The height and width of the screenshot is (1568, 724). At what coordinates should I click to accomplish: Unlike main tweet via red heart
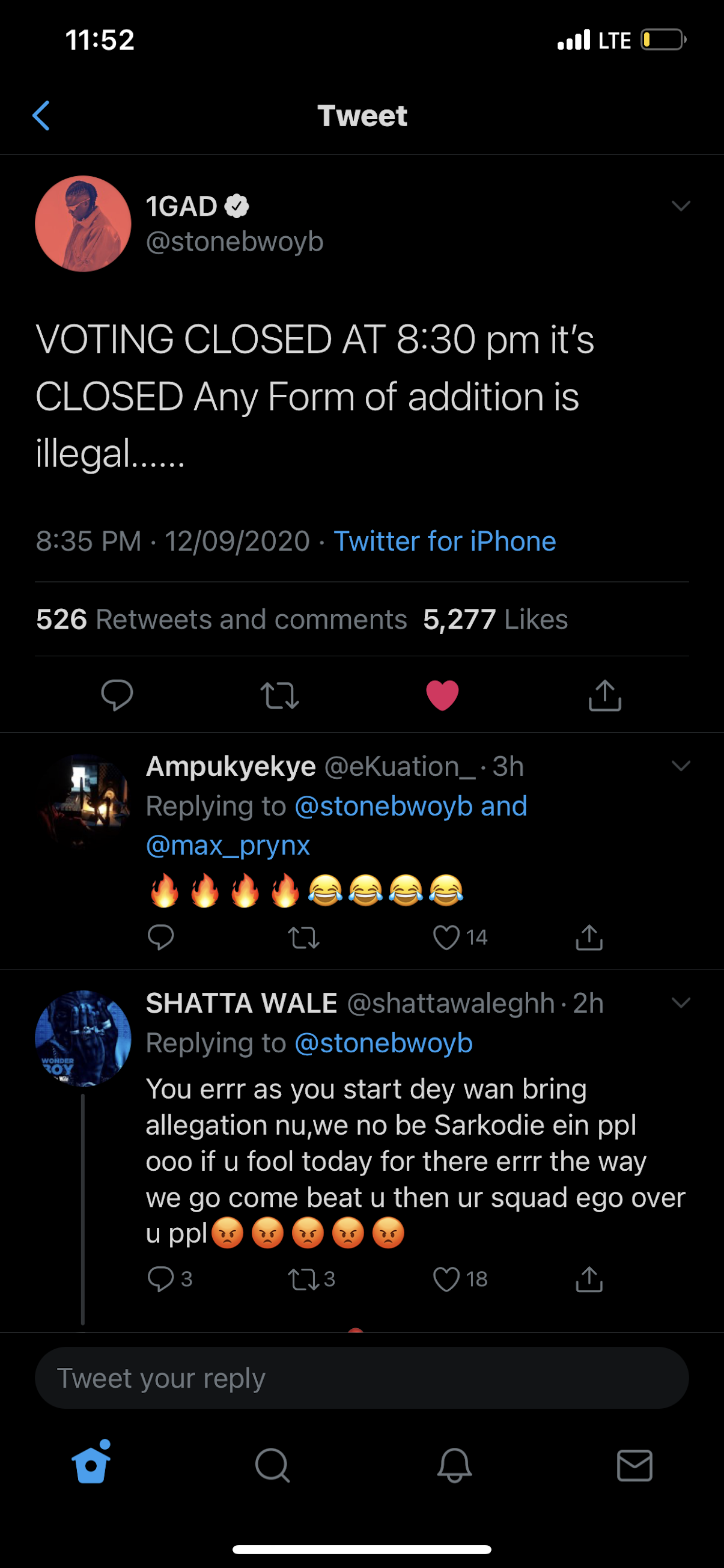pos(442,695)
